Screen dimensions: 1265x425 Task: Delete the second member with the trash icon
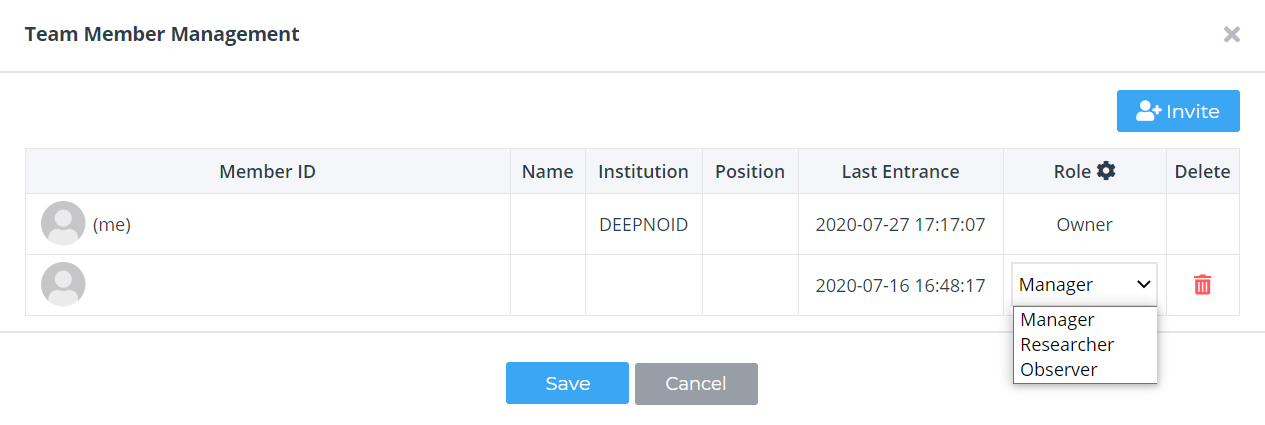pos(1202,285)
